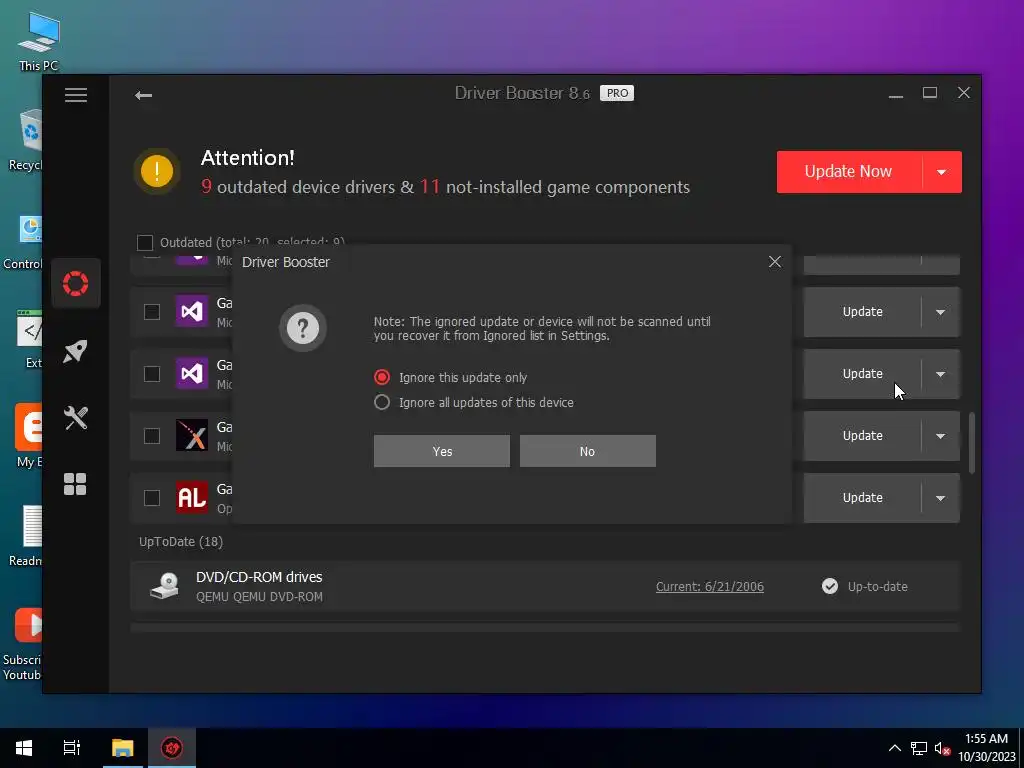Click the 'Up-to-date' status text

tap(878, 586)
